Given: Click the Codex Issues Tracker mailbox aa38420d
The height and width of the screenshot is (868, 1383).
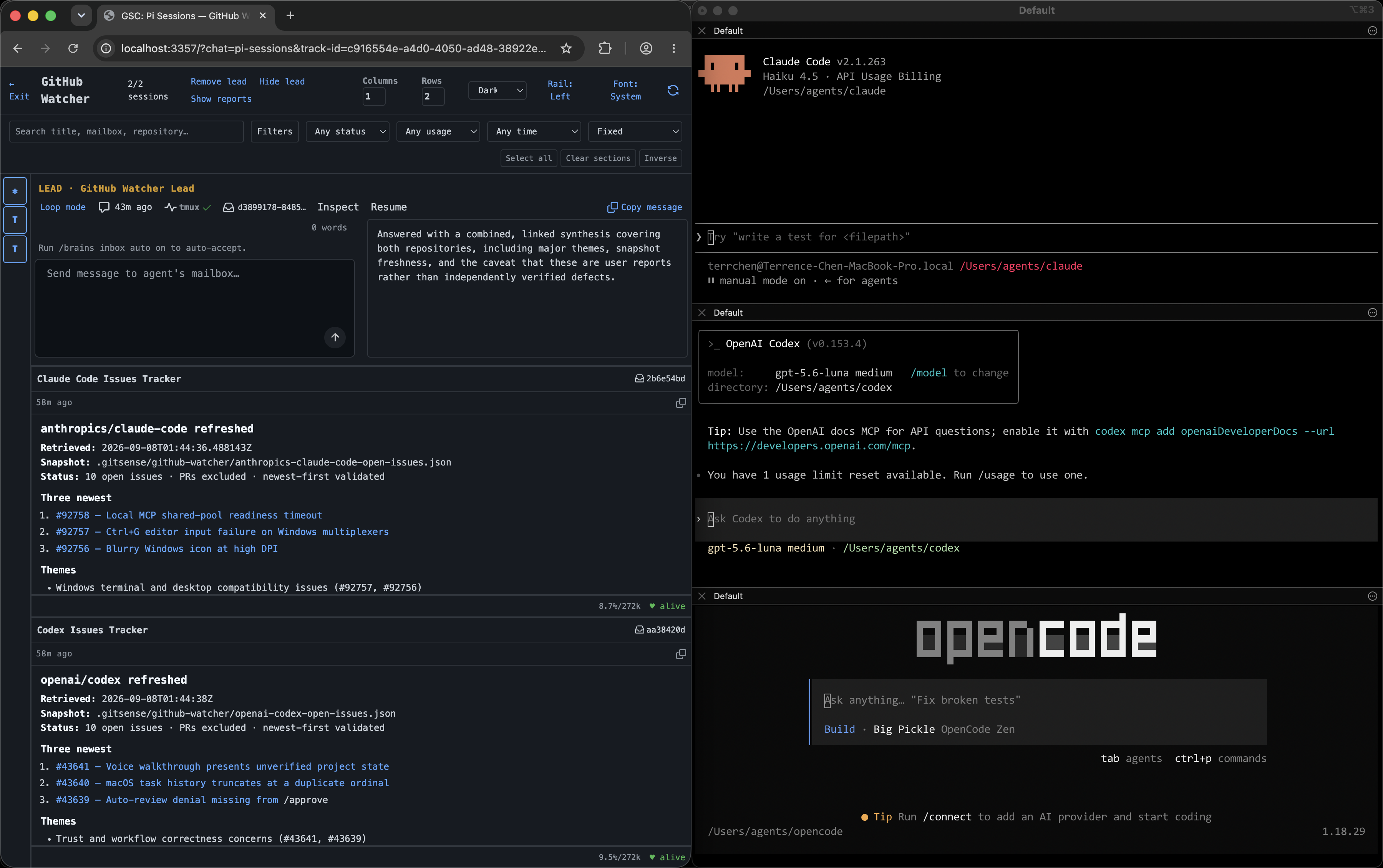Looking at the screenshot, I should pyautogui.click(x=660, y=630).
